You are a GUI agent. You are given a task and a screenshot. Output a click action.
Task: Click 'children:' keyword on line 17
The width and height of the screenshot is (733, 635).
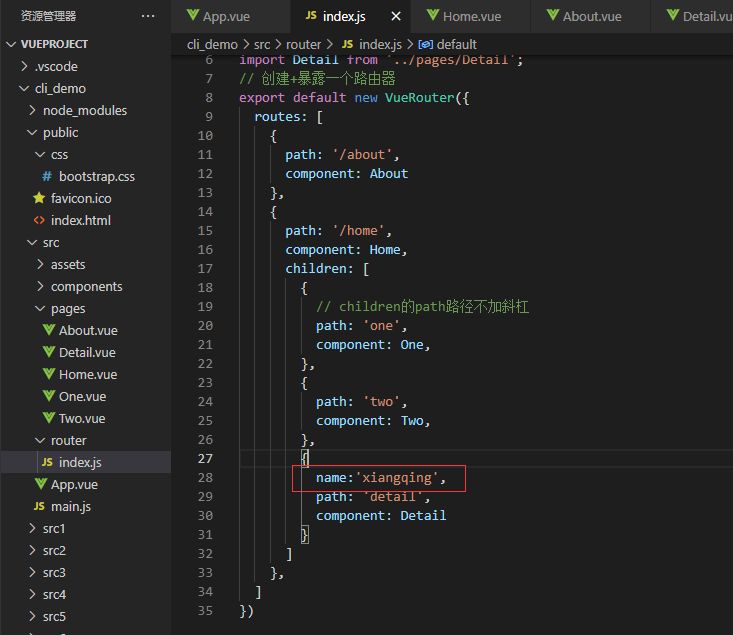click(319, 269)
